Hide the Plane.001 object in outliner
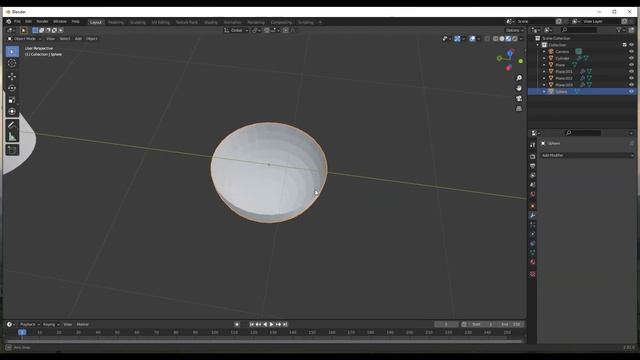The width and height of the screenshot is (640, 360). click(x=631, y=72)
